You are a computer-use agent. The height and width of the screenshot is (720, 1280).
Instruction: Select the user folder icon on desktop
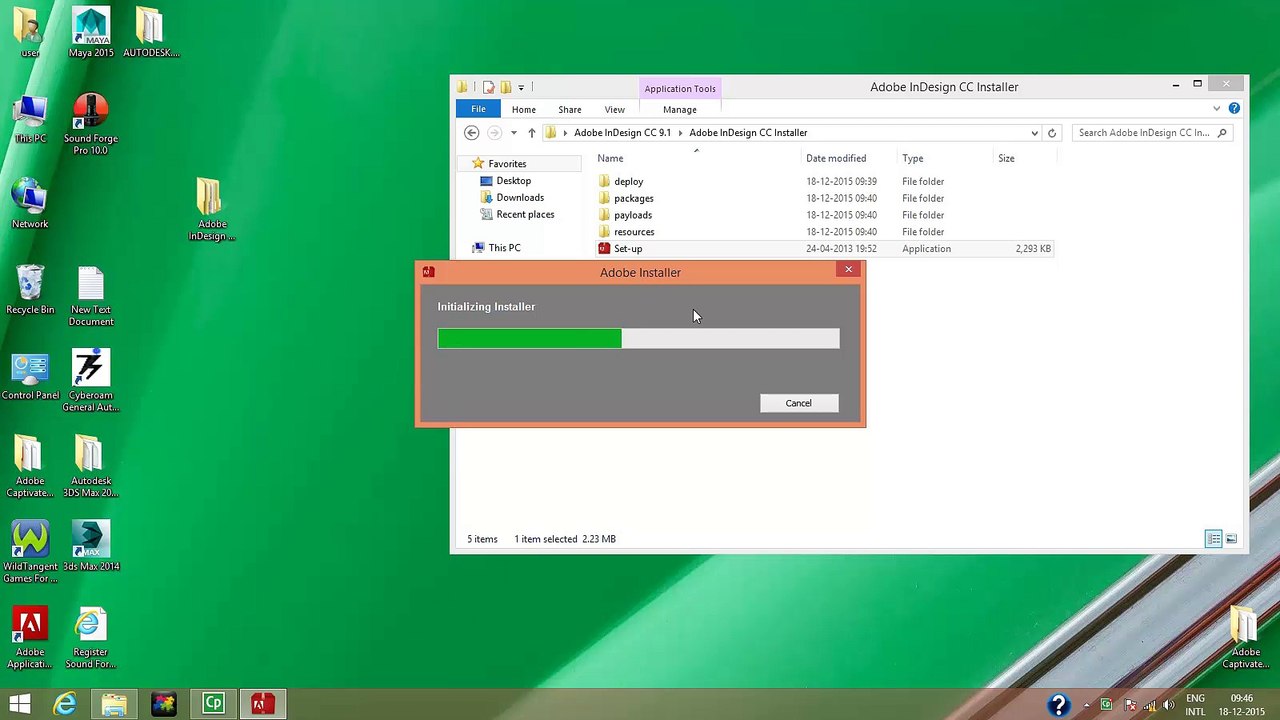point(30,32)
